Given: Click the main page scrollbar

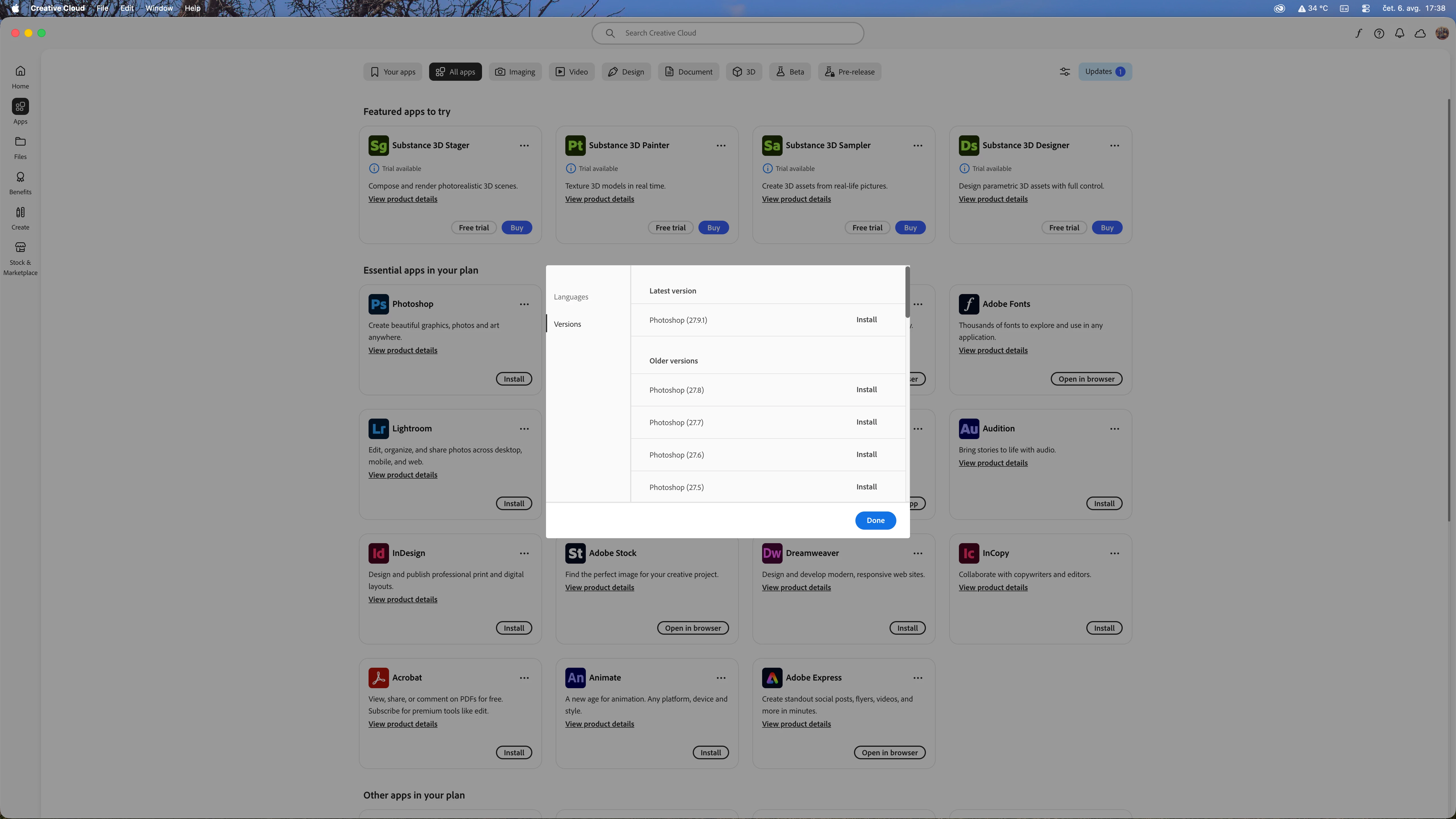Looking at the screenshot, I should click(x=1449, y=310).
